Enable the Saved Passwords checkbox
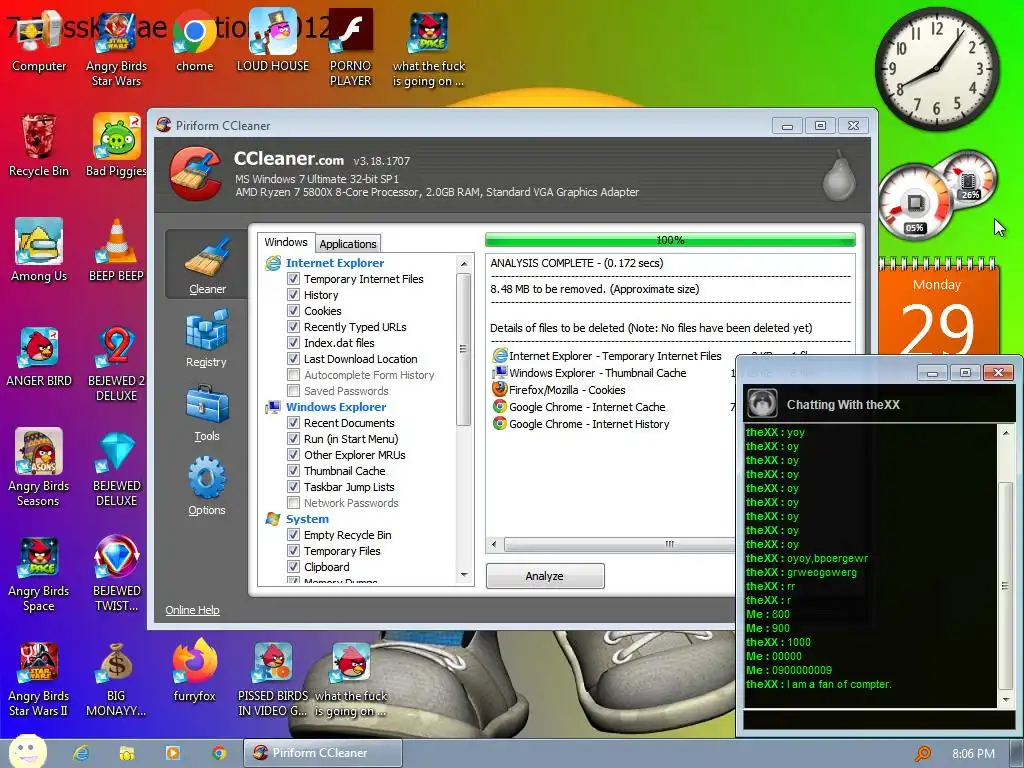The image size is (1024, 768). click(x=293, y=391)
